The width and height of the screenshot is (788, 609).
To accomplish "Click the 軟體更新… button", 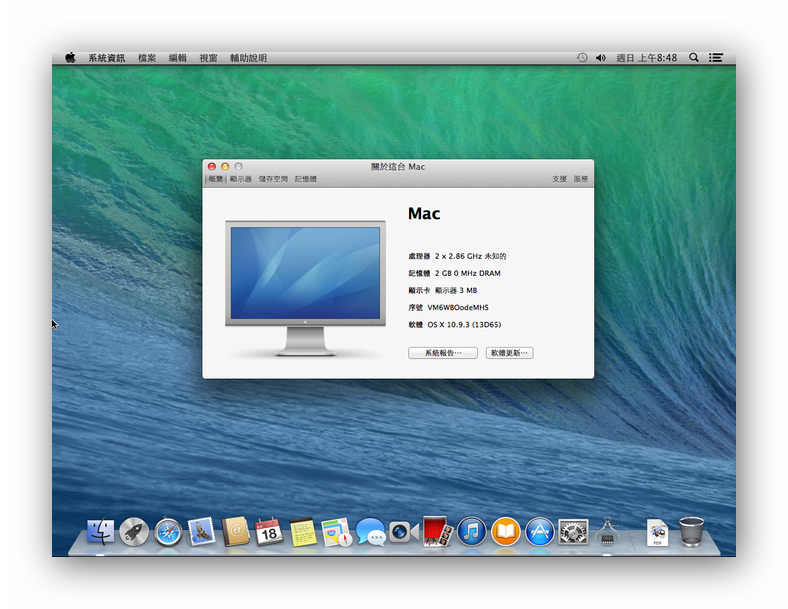I will [510, 353].
